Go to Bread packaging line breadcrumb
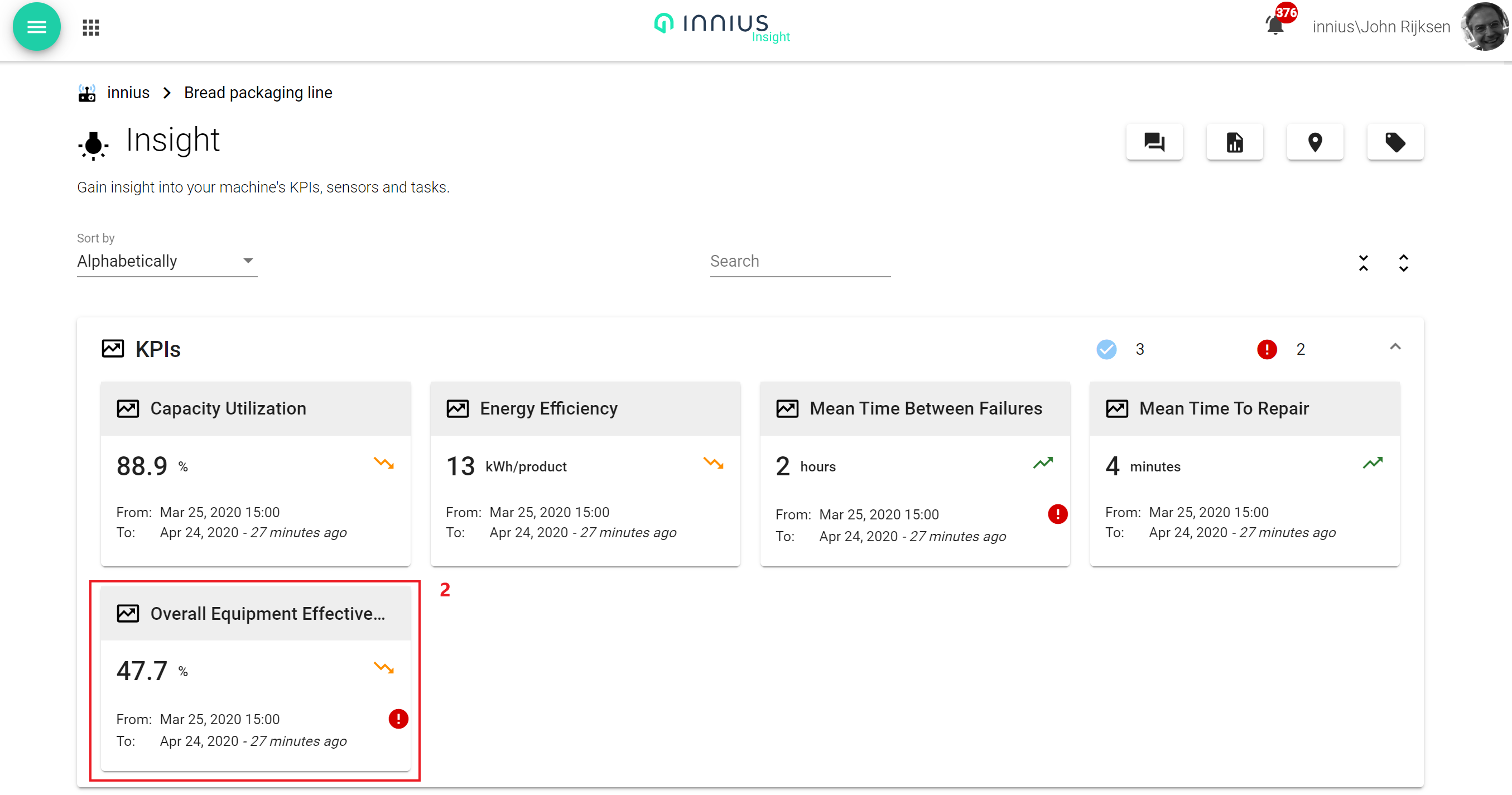Screen dimensions: 1512x795 [x=258, y=93]
